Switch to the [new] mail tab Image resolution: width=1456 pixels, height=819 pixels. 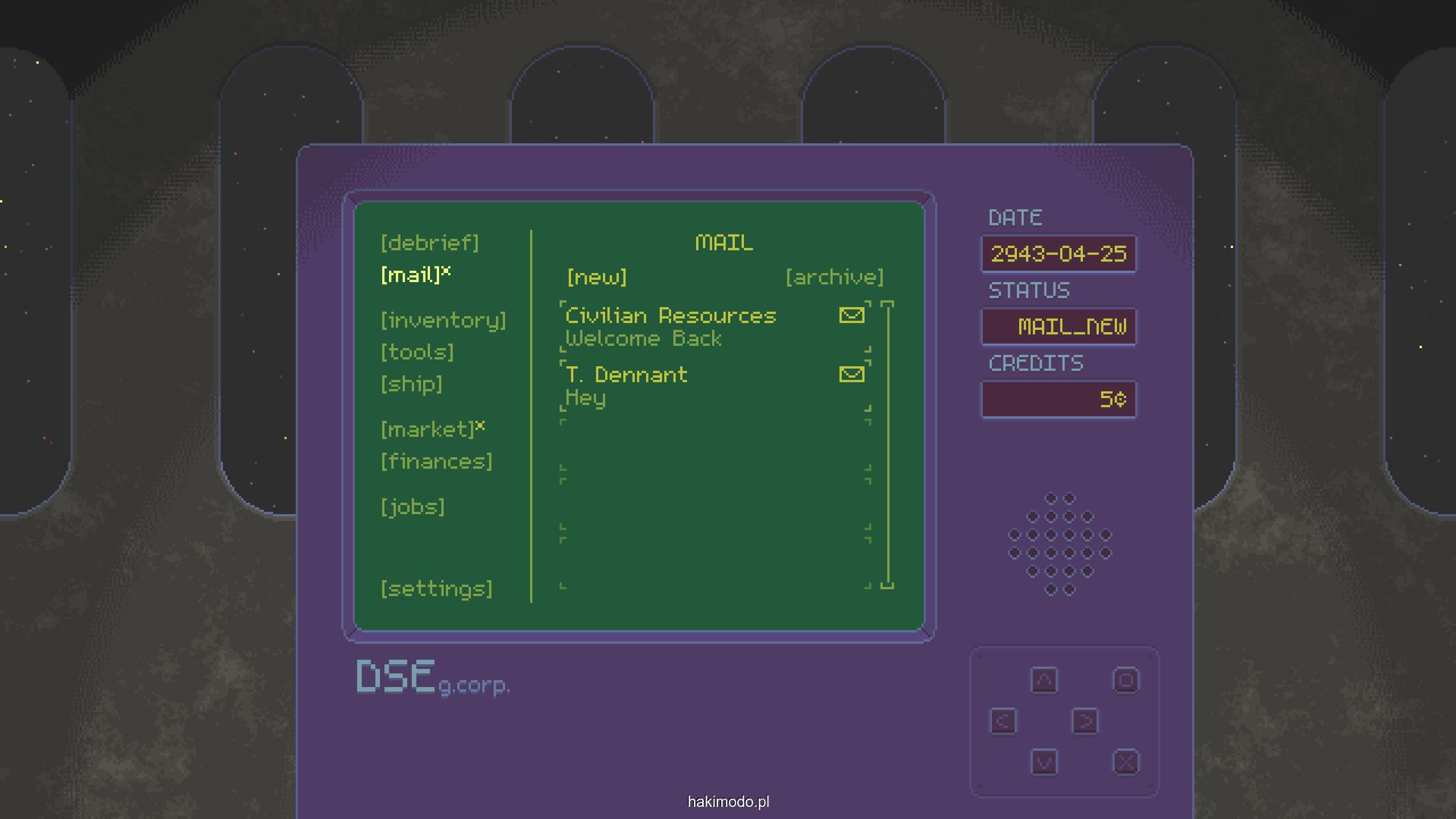click(597, 277)
